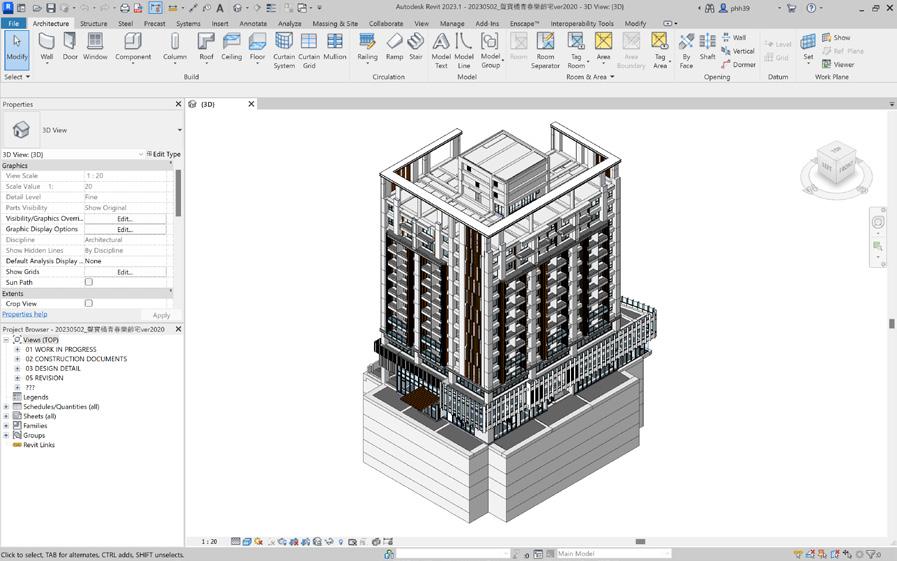Toggle the Crop View checkbox

89,303
